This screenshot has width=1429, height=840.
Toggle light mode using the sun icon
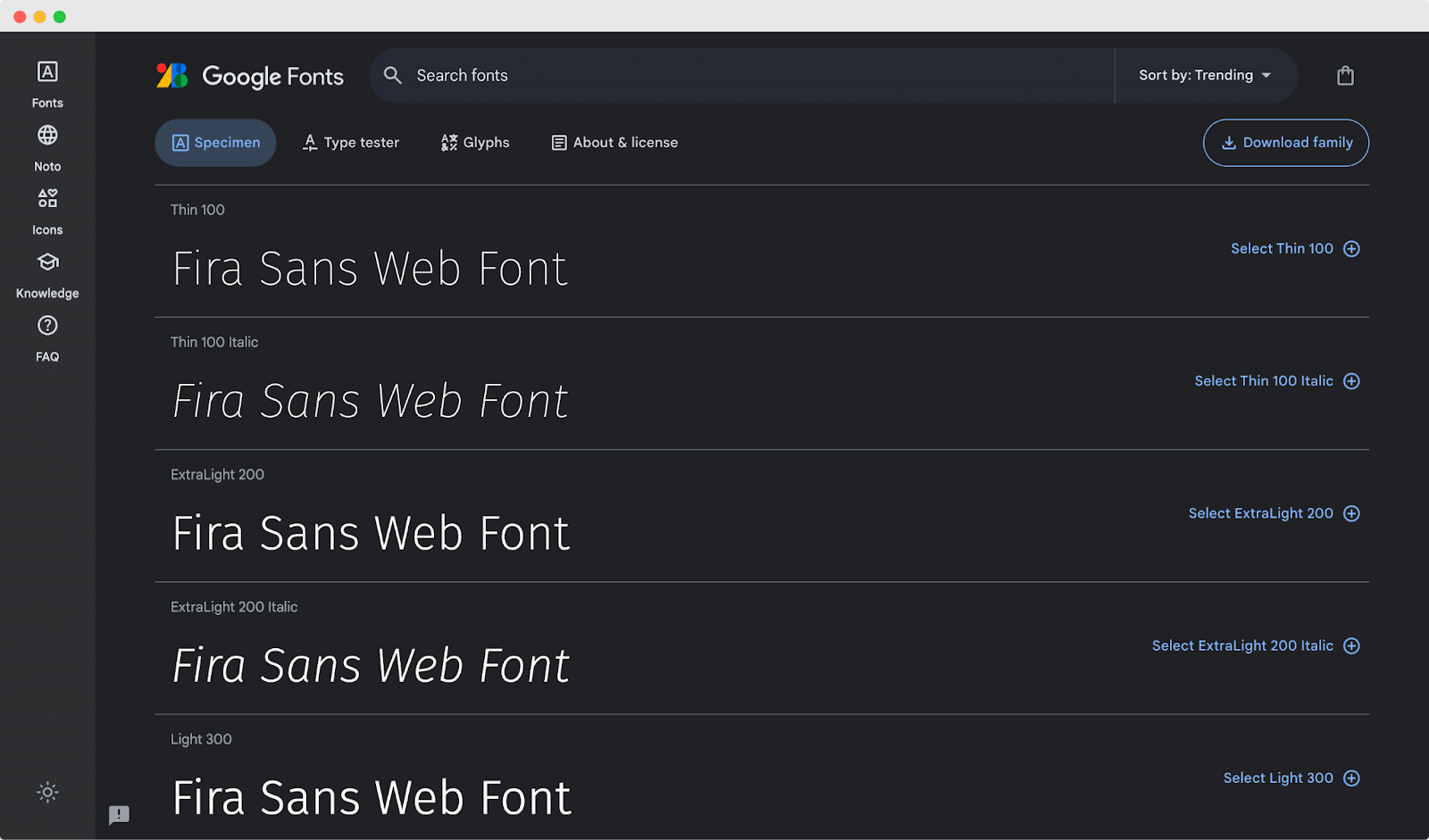coord(46,792)
